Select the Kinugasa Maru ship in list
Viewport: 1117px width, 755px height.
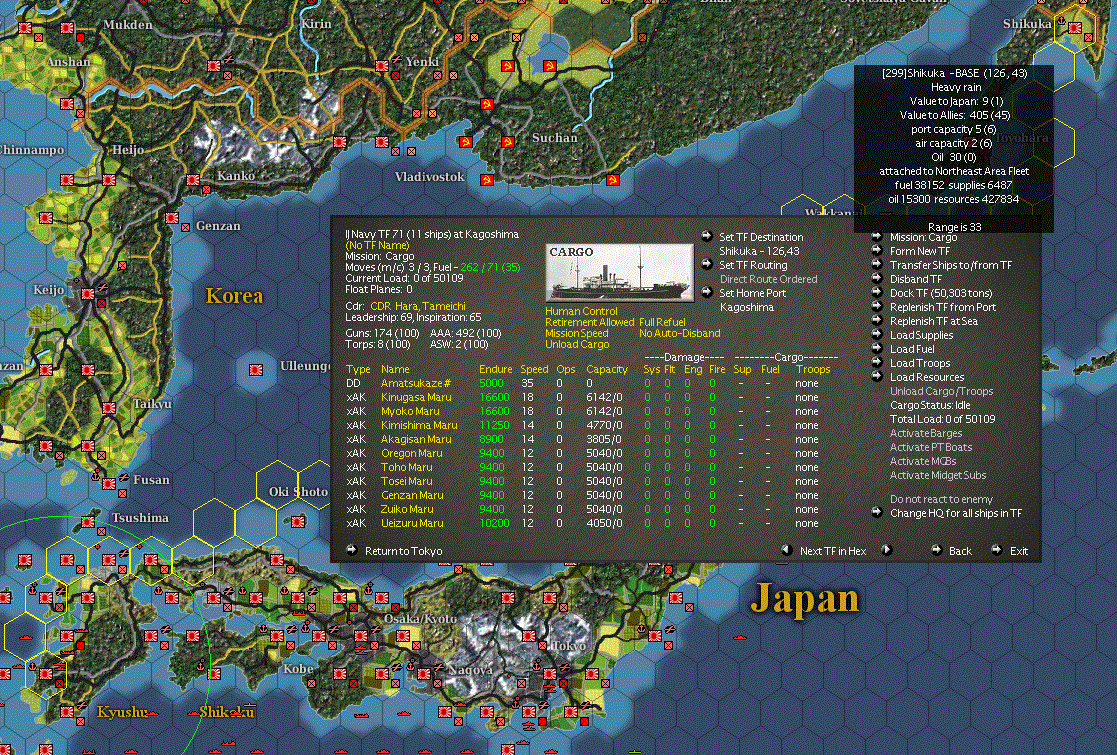click(416, 397)
